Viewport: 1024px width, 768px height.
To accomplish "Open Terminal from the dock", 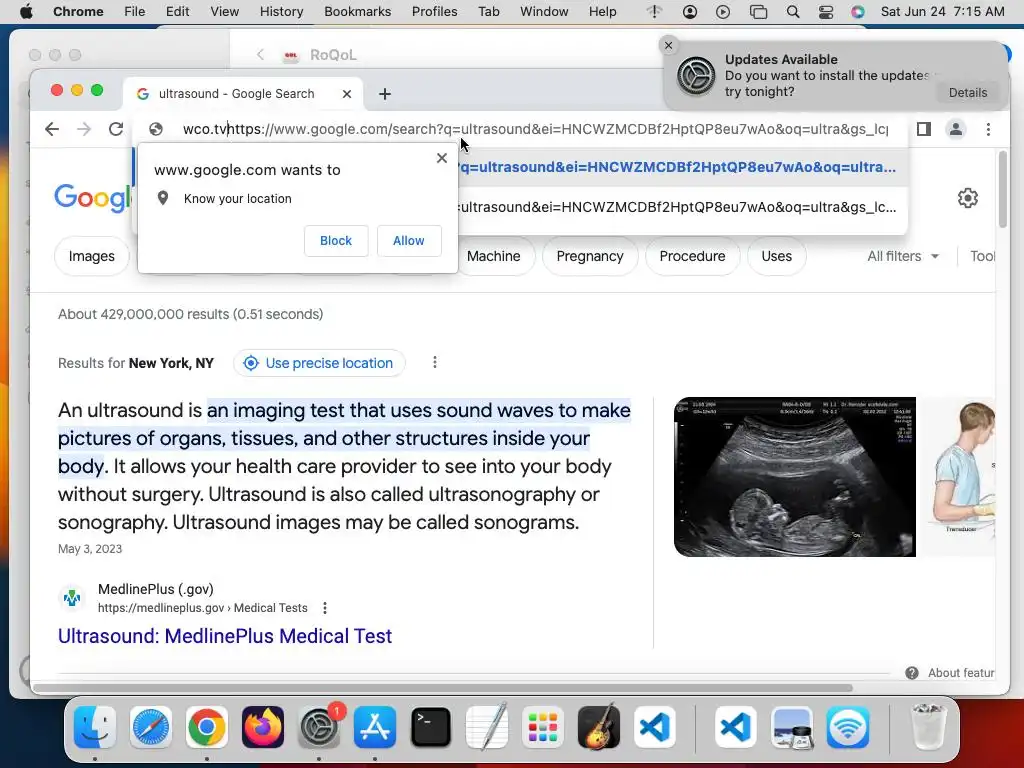I will click(x=431, y=727).
